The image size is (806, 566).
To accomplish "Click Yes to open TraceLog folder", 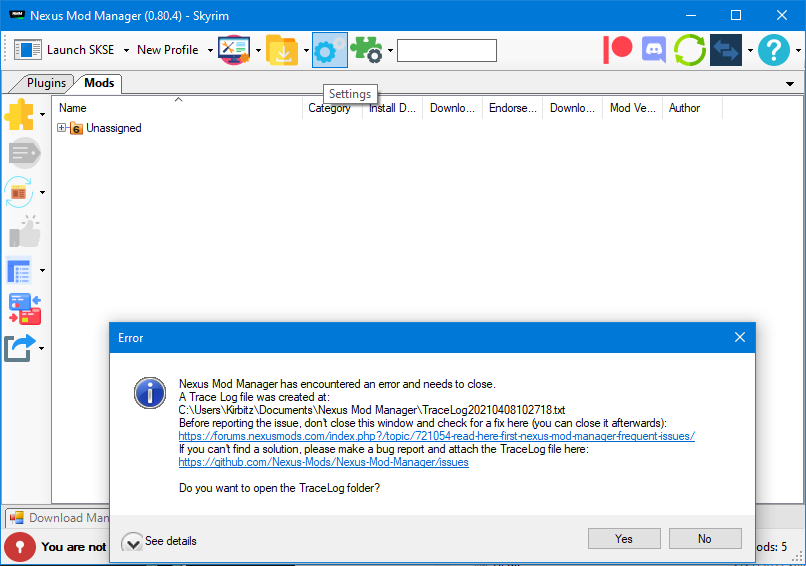I will pos(624,539).
